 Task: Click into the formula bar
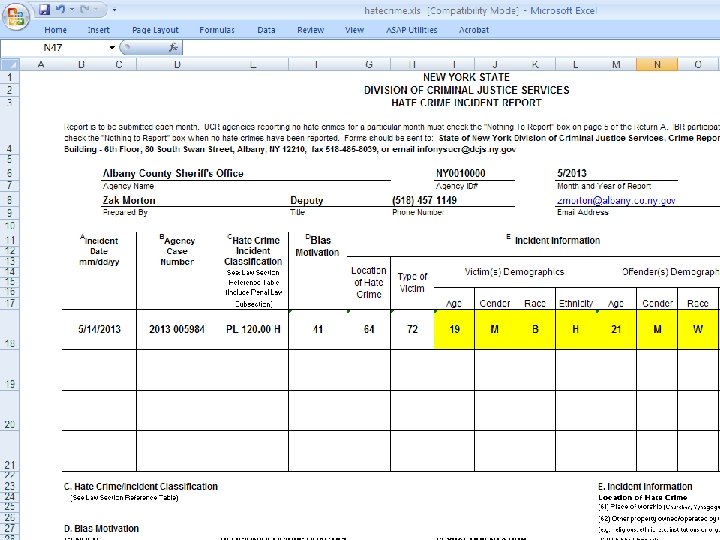(450, 47)
